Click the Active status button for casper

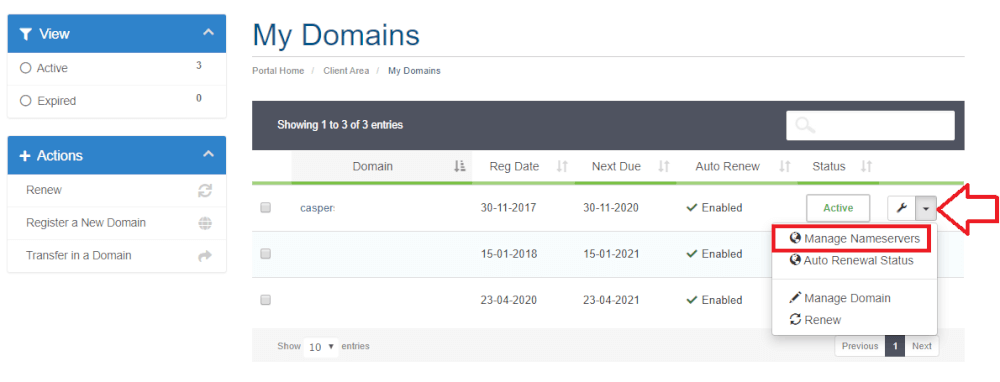[x=838, y=208]
